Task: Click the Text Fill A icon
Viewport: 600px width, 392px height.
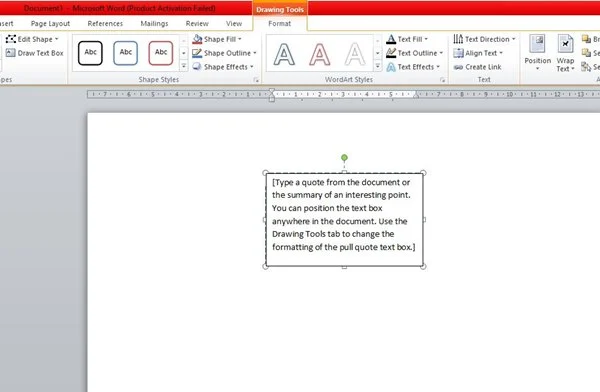Action: 391,39
